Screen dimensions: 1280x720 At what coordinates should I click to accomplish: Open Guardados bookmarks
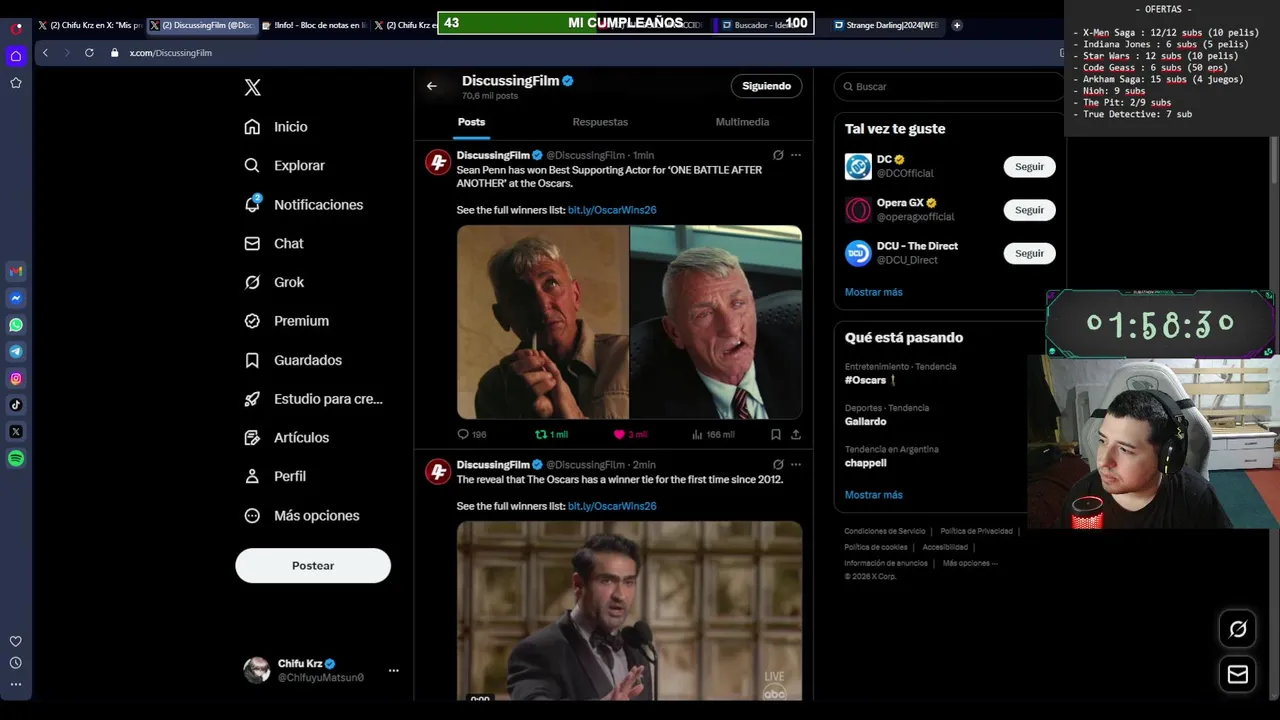[293, 360]
